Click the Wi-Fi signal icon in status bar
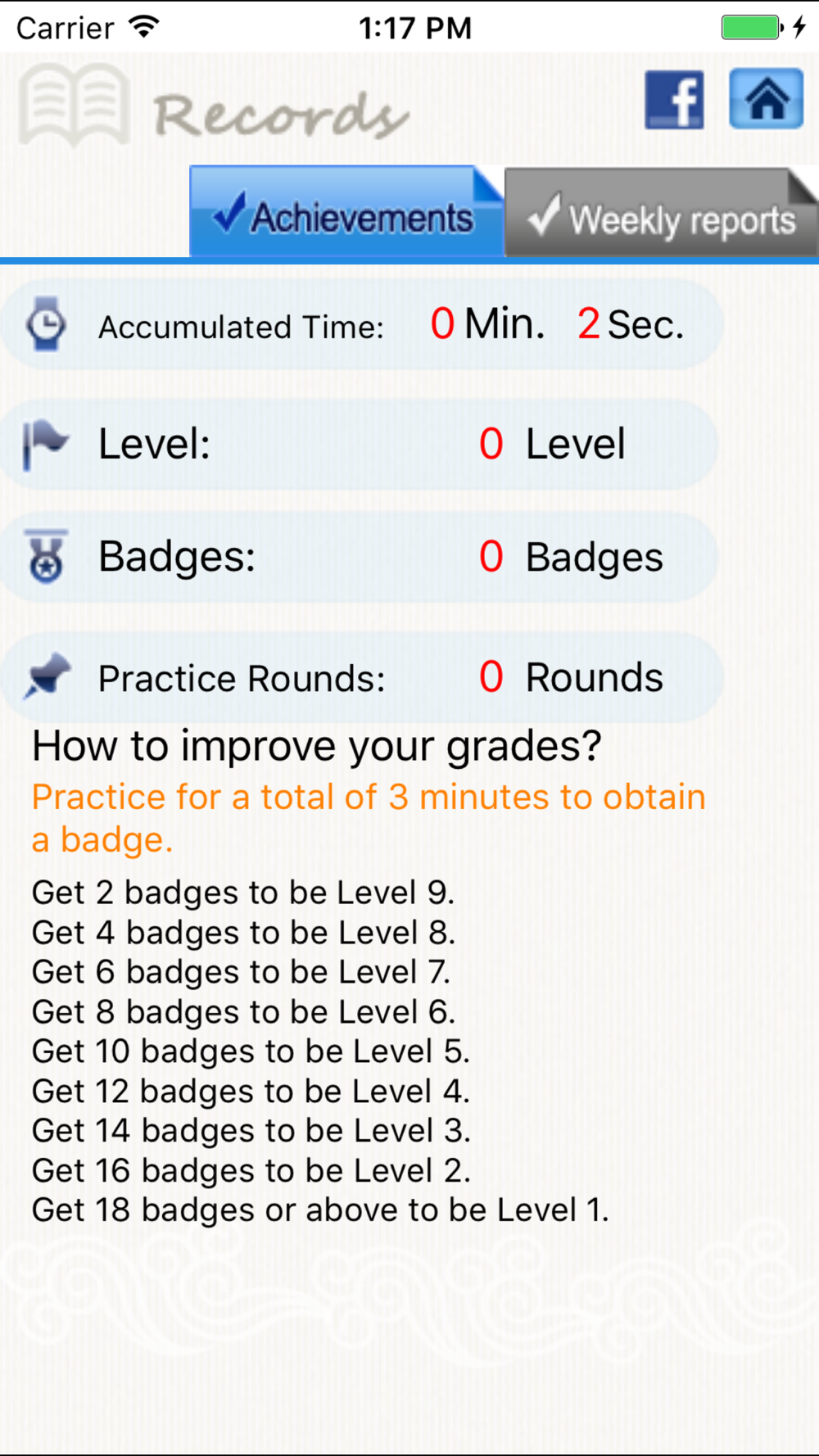Screen dimensions: 819x1456 point(143,27)
